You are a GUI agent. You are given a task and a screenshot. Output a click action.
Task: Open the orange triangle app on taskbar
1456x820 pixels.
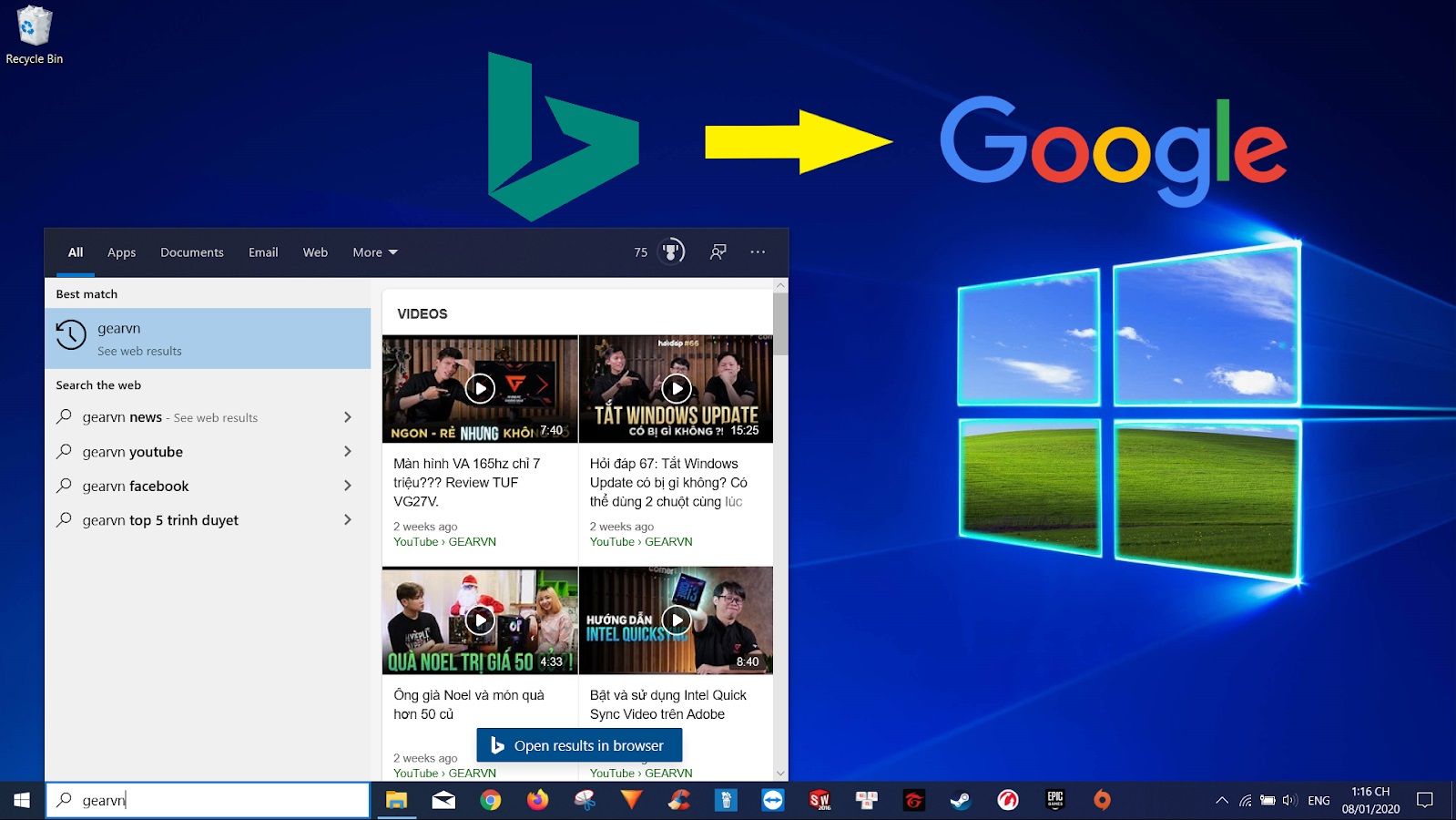pyautogui.click(x=631, y=800)
